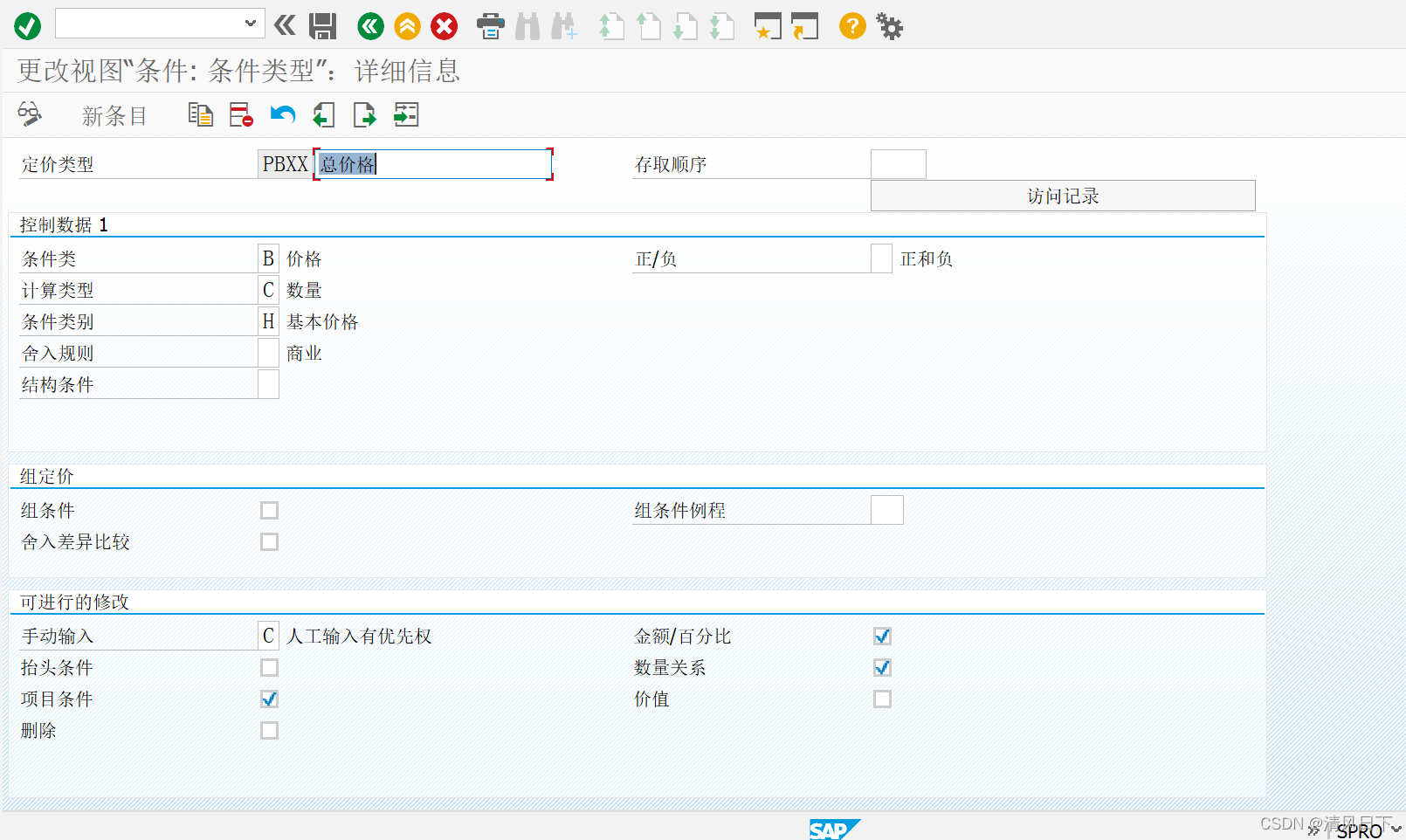Open GUI options via the gear icon

point(889,26)
